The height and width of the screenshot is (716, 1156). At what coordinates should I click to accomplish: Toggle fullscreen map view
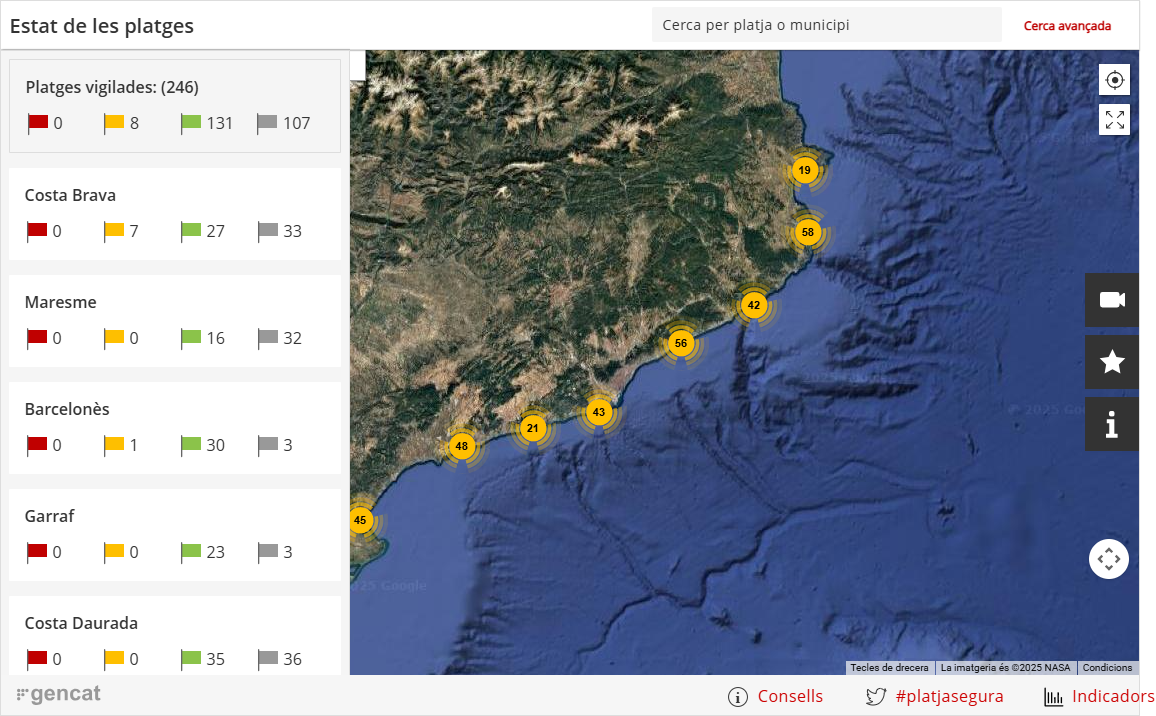coord(1114,120)
